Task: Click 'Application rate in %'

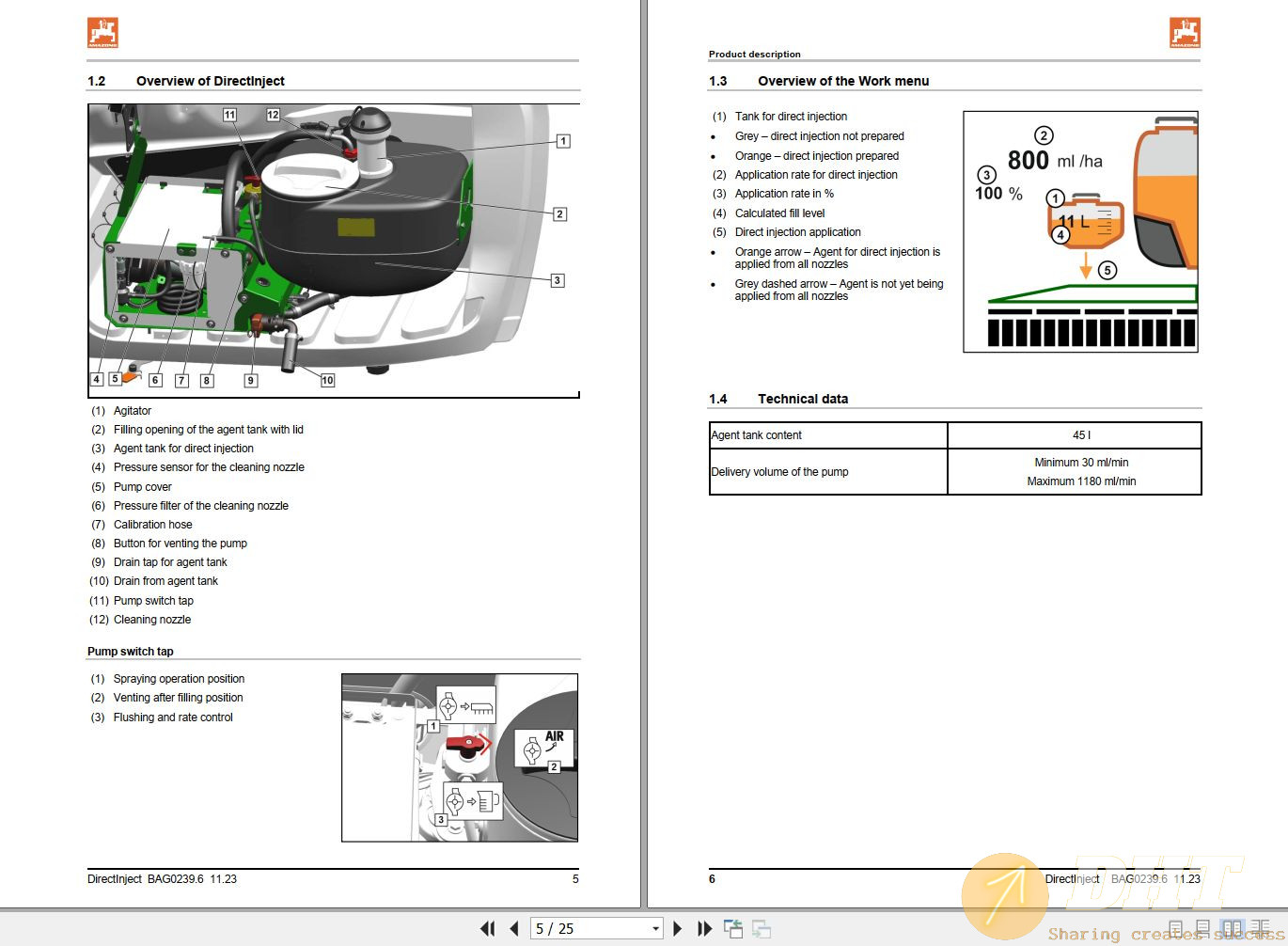Action: (784, 194)
